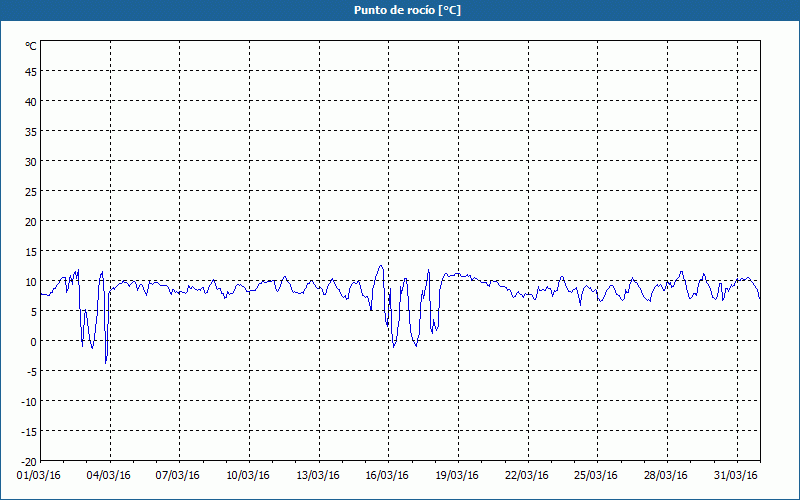Click the -20 value on the y-axis

click(x=29, y=462)
